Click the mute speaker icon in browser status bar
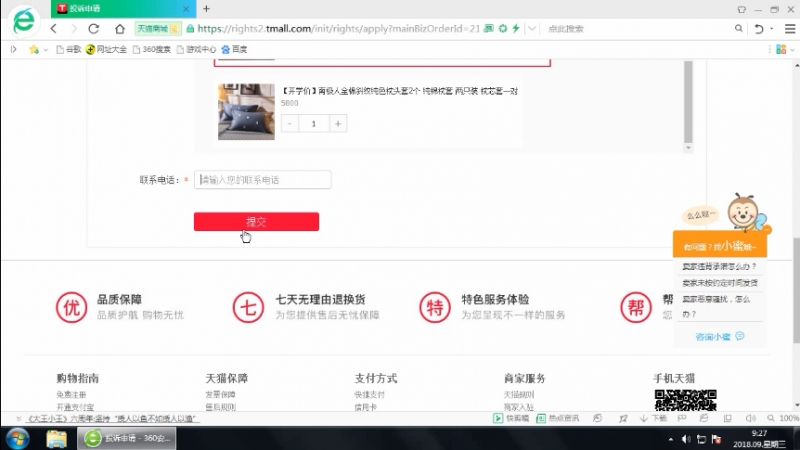This screenshot has height=450, width=800. coord(751,418)
